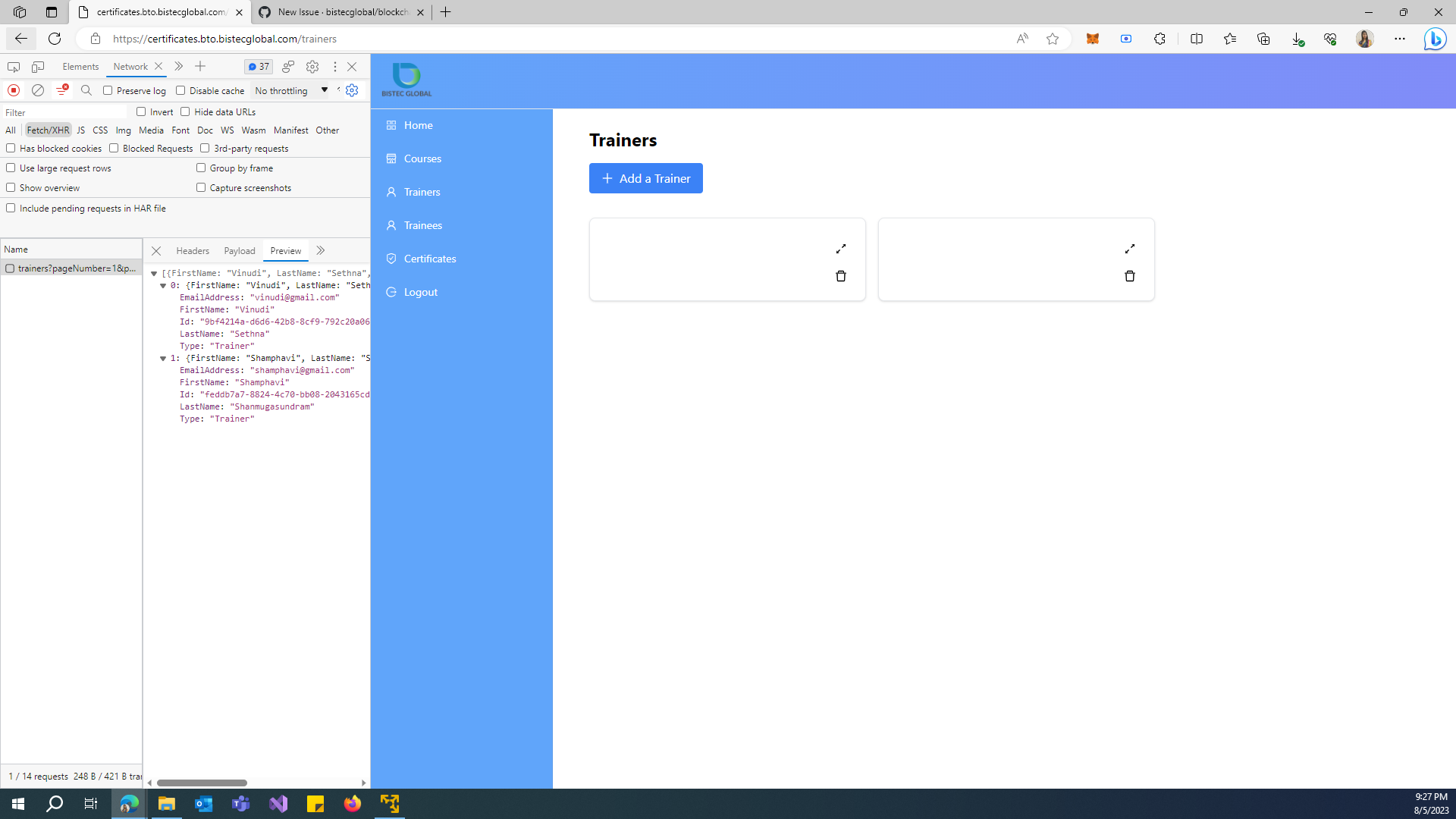Click the Add a Trainer button
This screenshot has width=1456, height=819.
[645, 178]
